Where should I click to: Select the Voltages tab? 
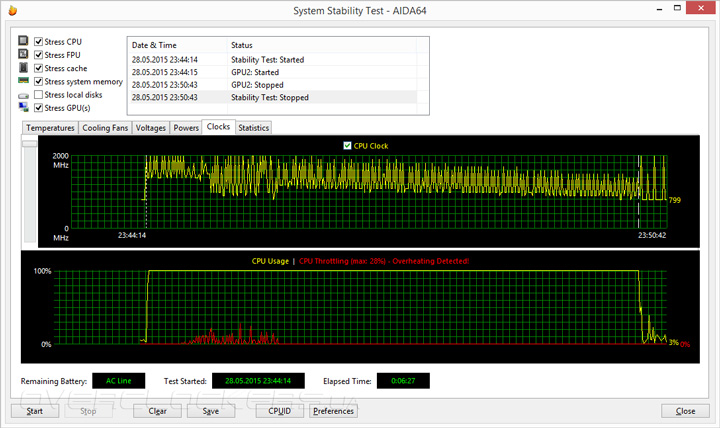[151, 128]
